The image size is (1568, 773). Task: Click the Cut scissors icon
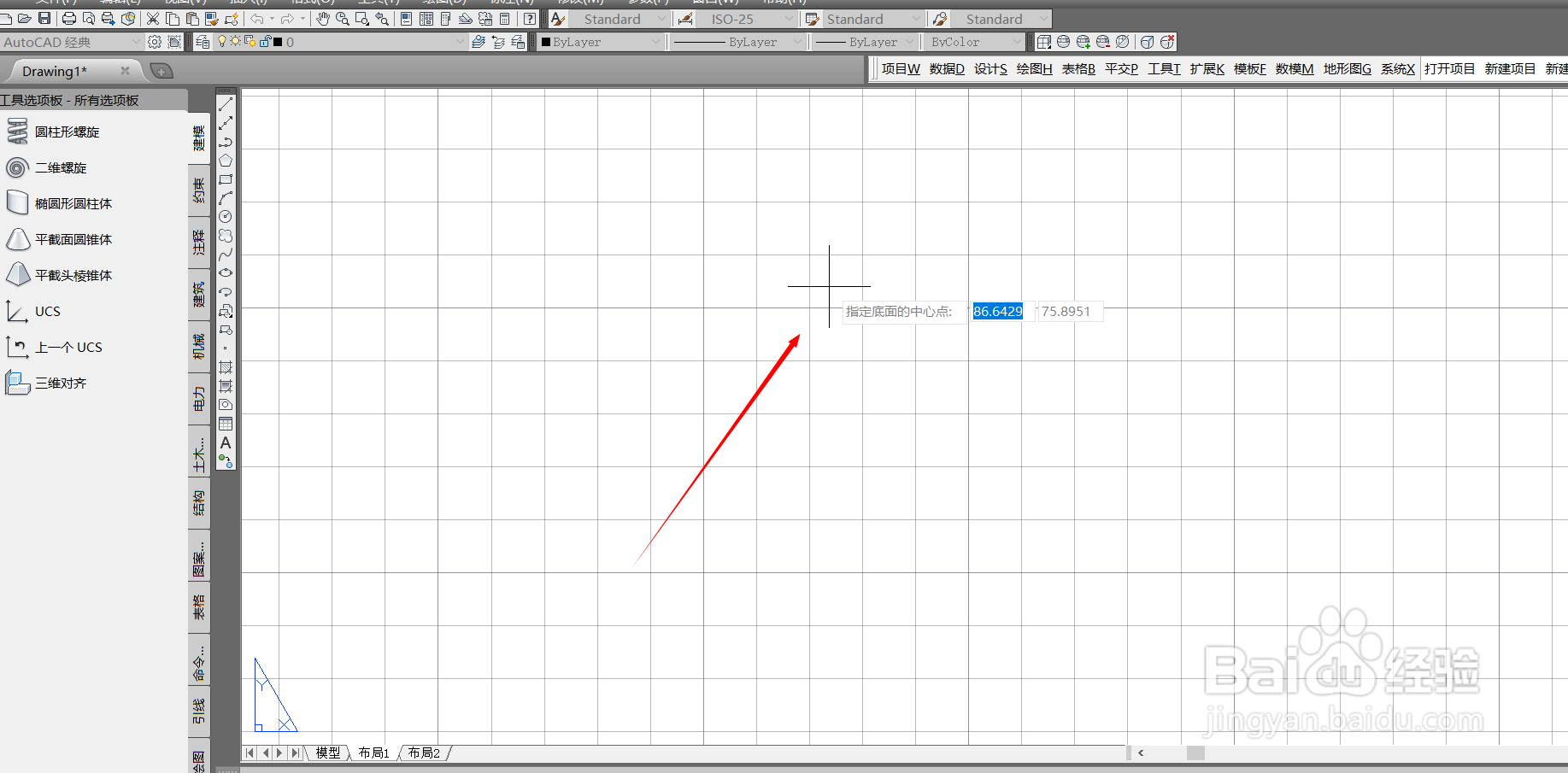[153, 18]
